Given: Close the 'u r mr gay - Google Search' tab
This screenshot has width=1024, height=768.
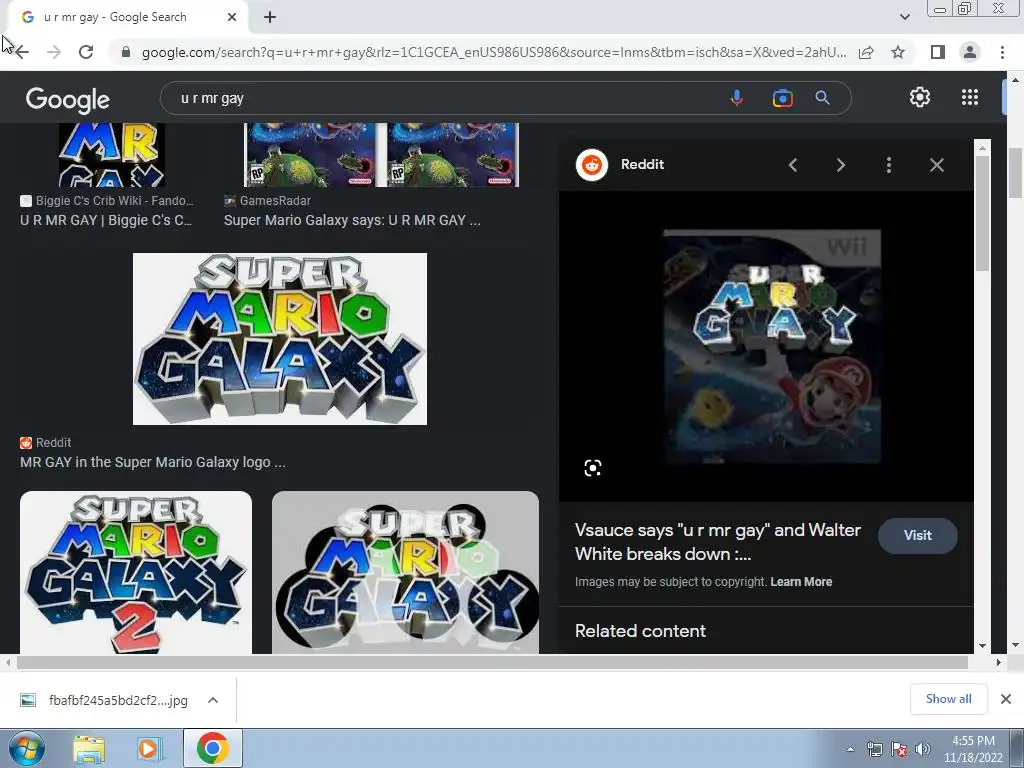Looking at the screenshot, I should (x=232, y=18).
